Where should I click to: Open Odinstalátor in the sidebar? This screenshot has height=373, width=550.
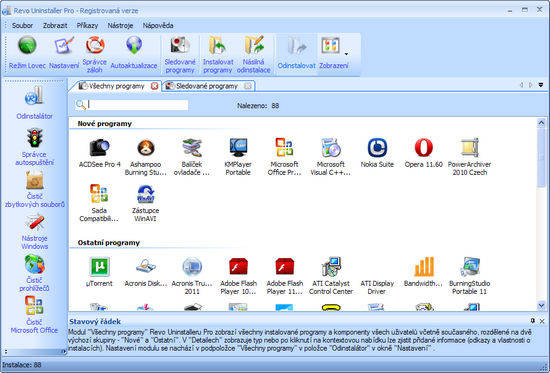[x=34, y=102]
